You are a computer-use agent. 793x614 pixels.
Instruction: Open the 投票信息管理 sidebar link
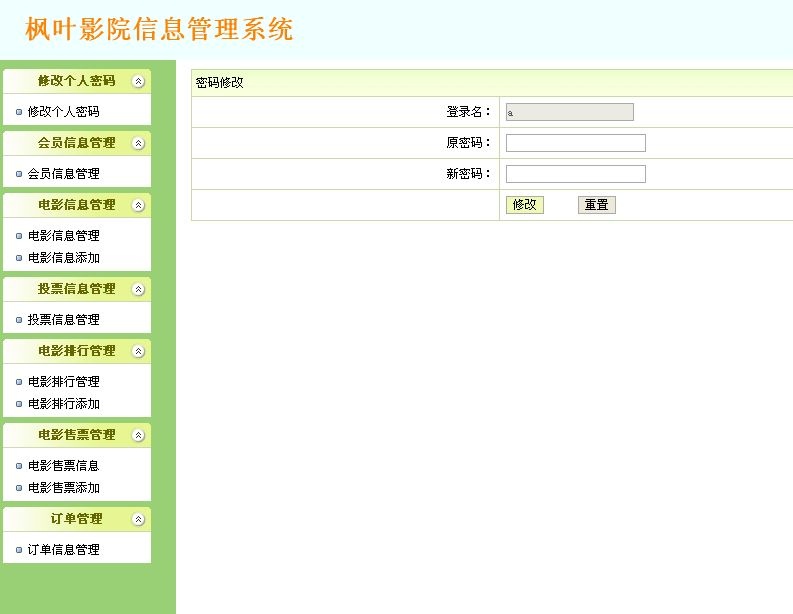(x=63, y=319)
